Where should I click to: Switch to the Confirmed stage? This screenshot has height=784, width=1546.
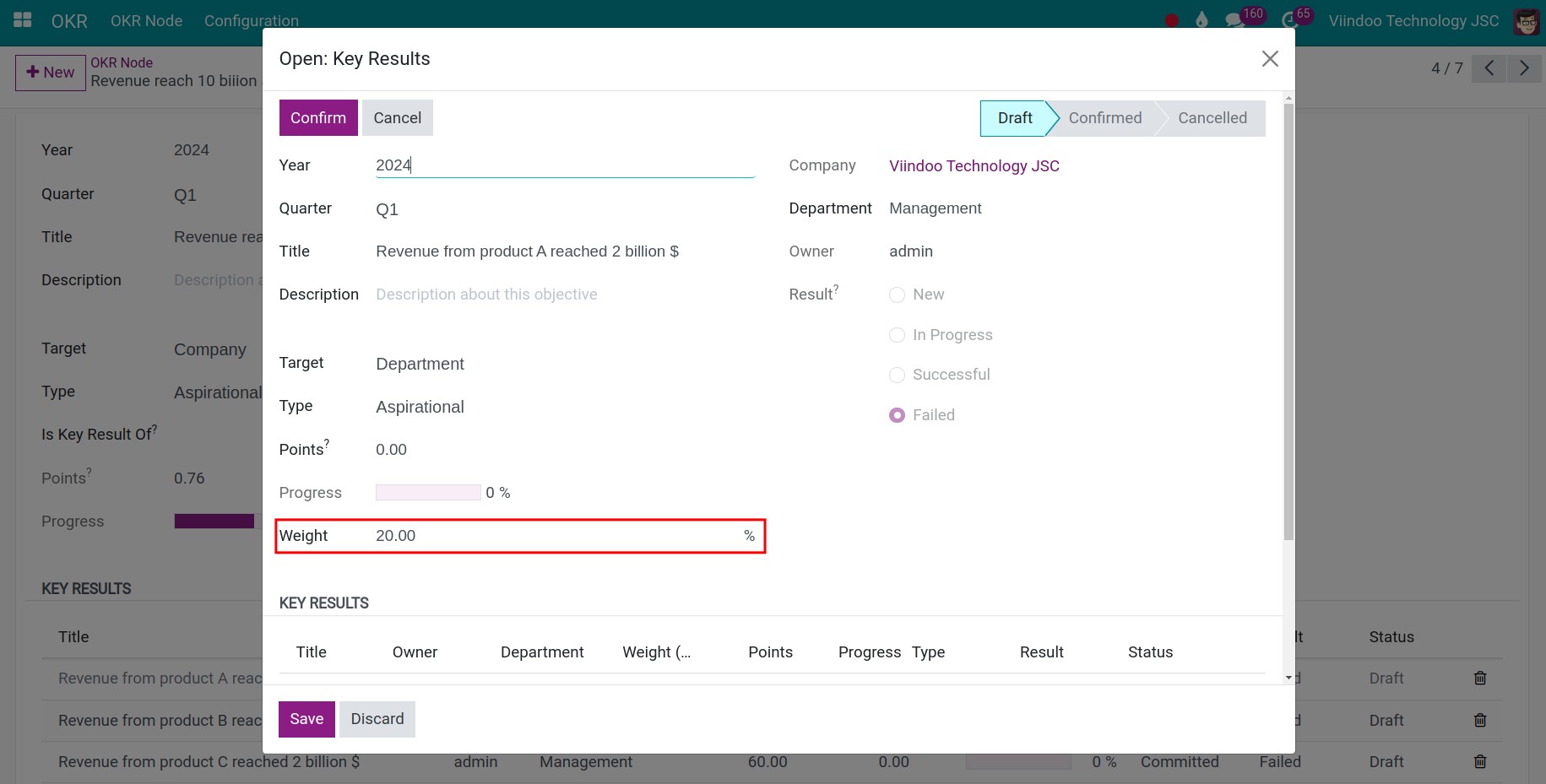[1104, 117]
